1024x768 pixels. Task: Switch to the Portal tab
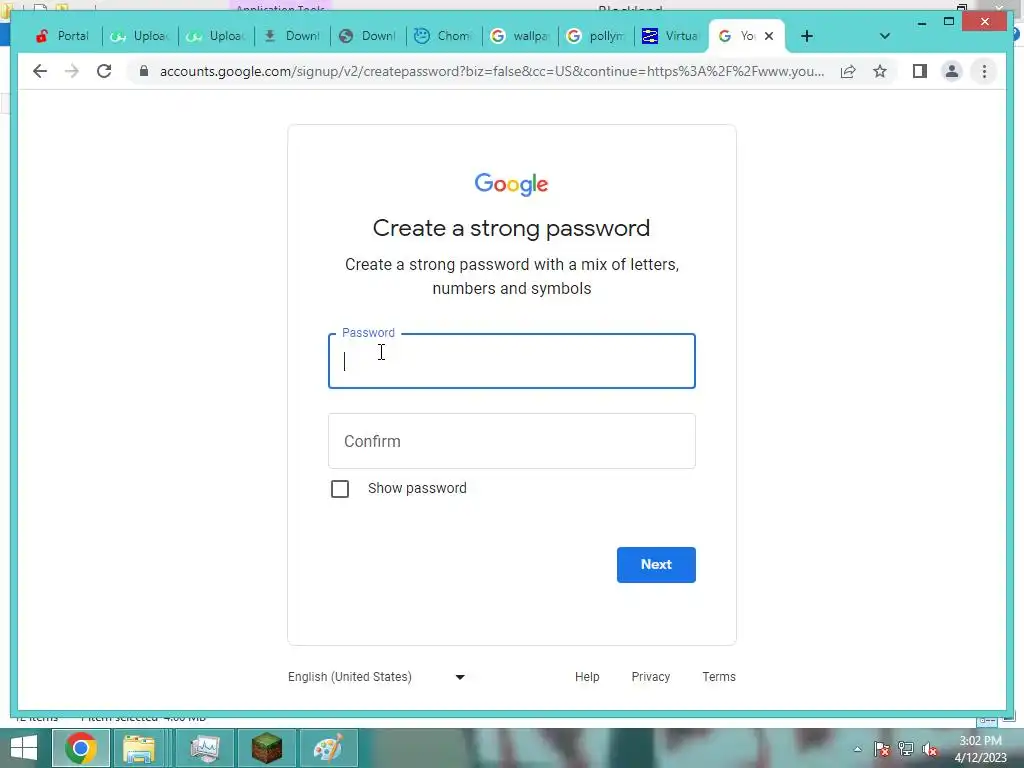pyautogui.click(x=63, y=36)
